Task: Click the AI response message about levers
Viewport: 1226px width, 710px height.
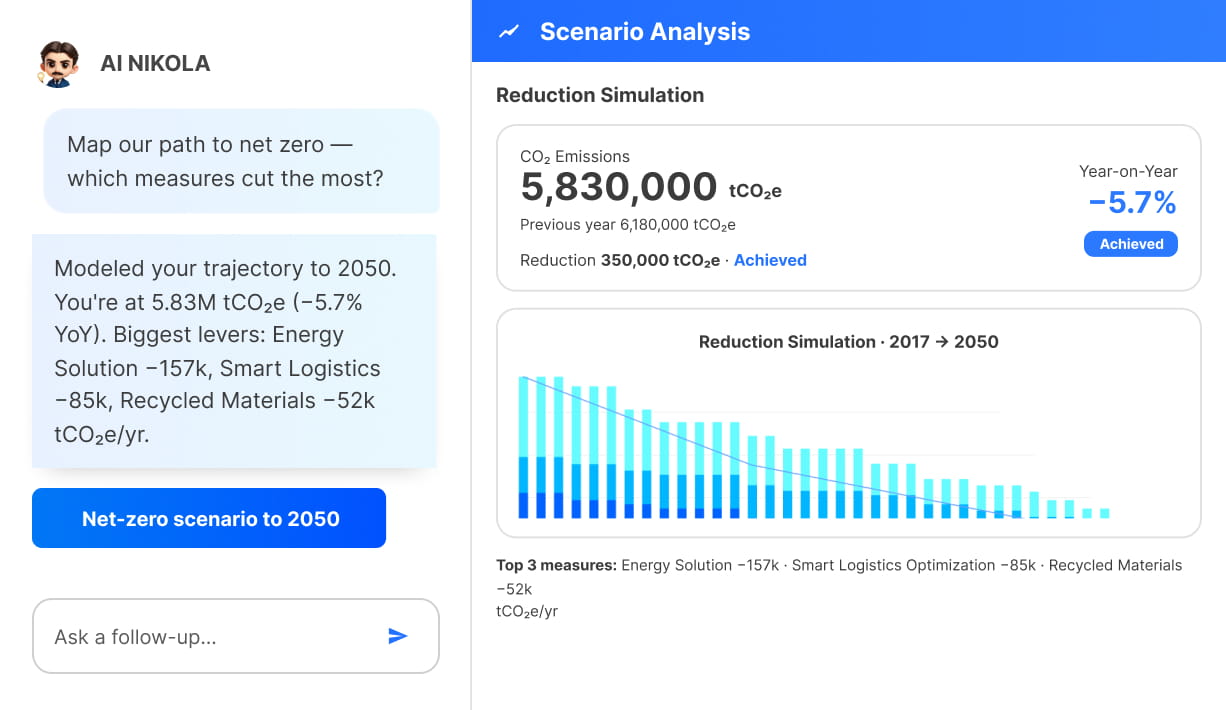Action: tap(234, 351)
